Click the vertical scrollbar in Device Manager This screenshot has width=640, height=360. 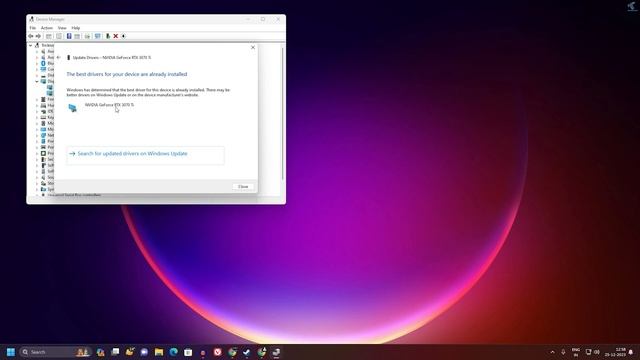tap(282, 114)
